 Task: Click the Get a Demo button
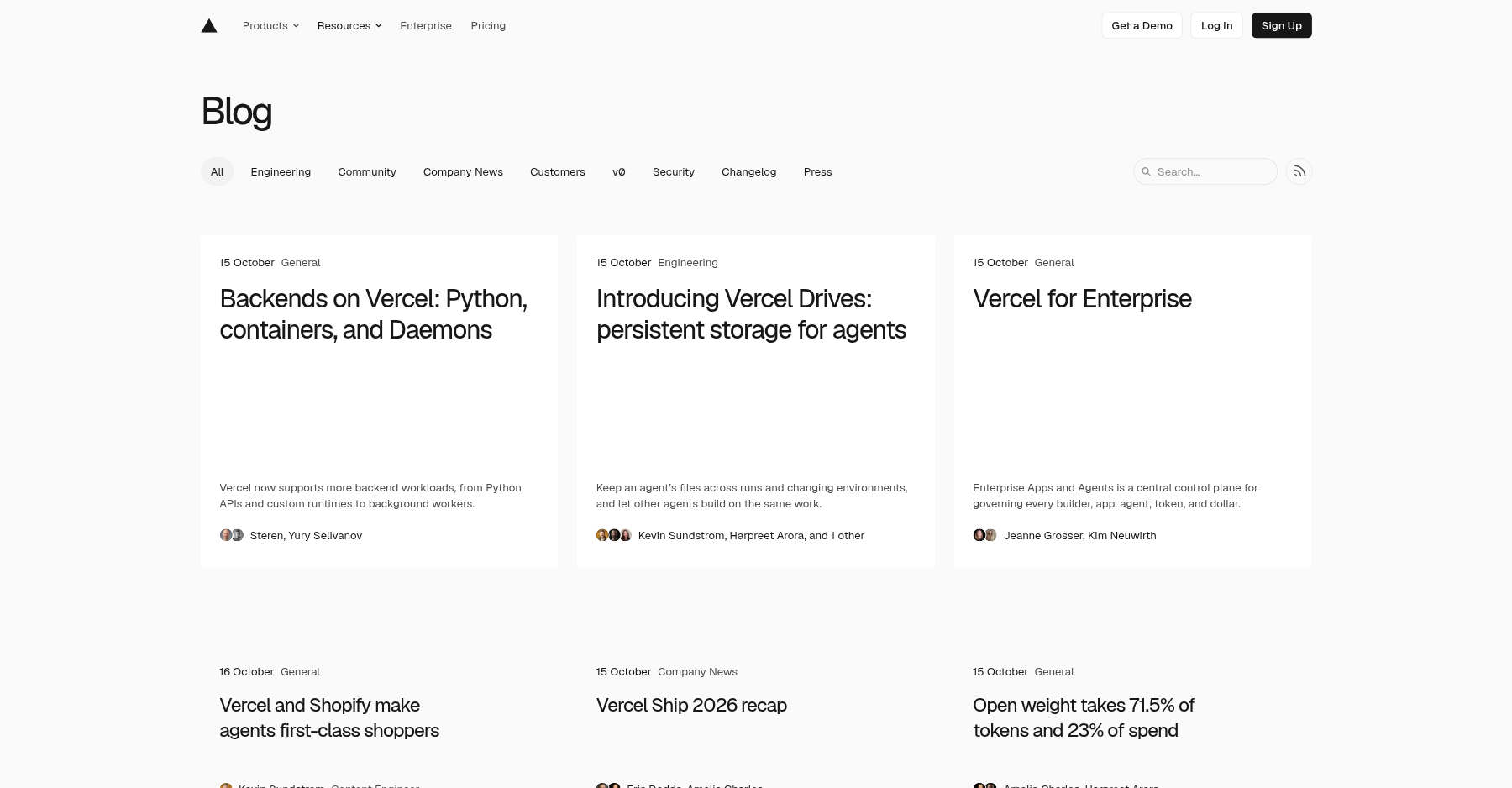1142,25
